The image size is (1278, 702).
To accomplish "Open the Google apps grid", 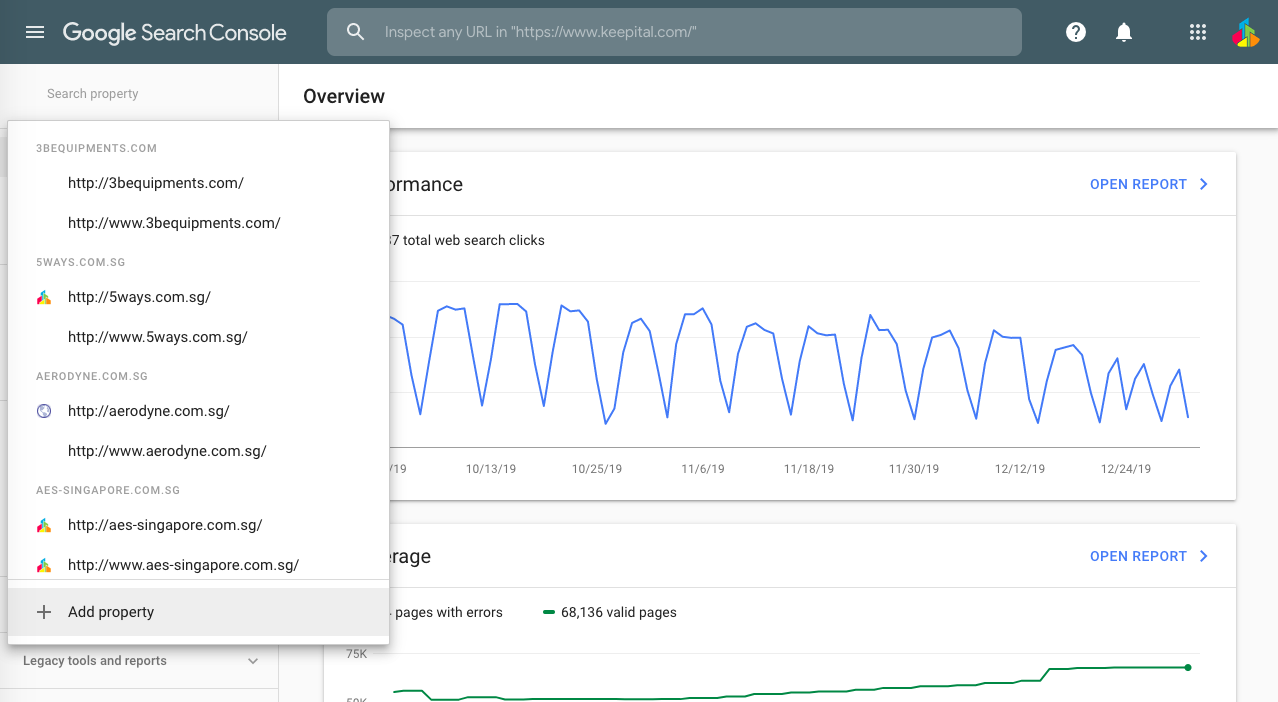I will click(x=1197, y=32).
